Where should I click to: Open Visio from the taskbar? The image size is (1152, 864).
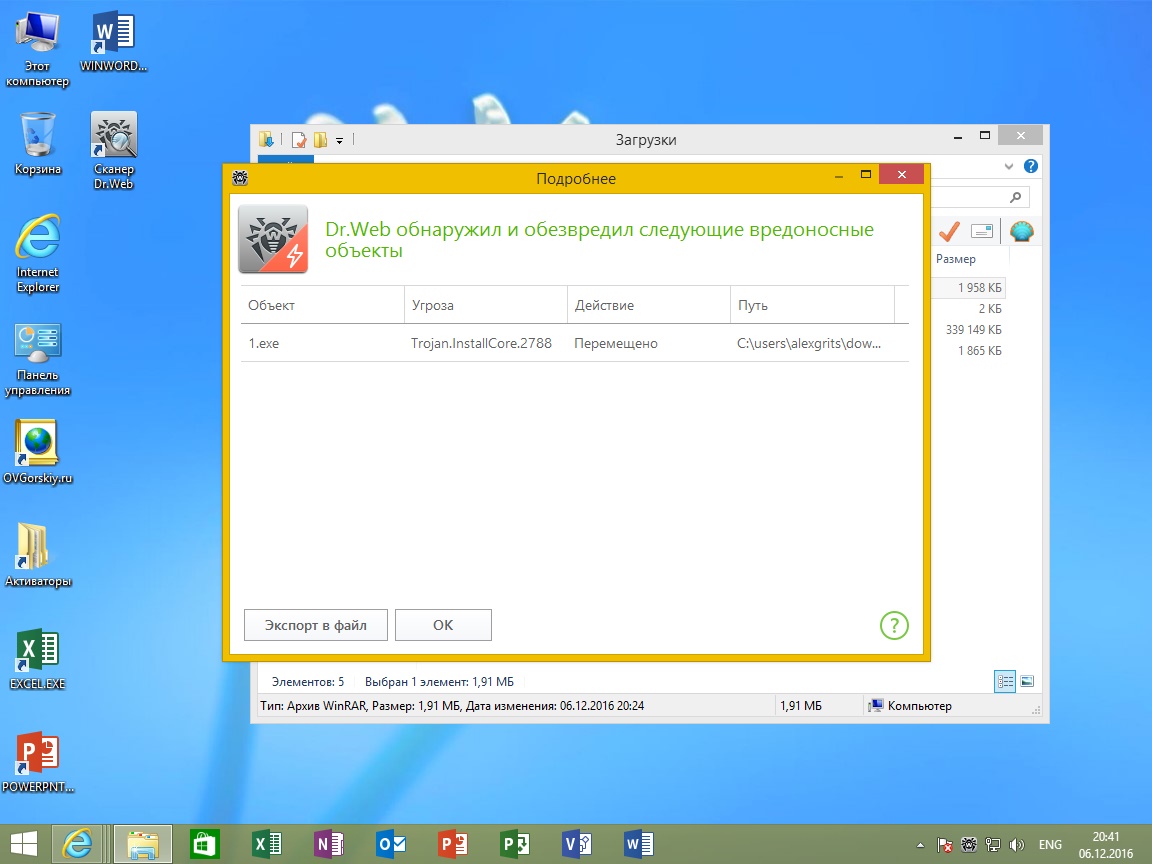576,844
